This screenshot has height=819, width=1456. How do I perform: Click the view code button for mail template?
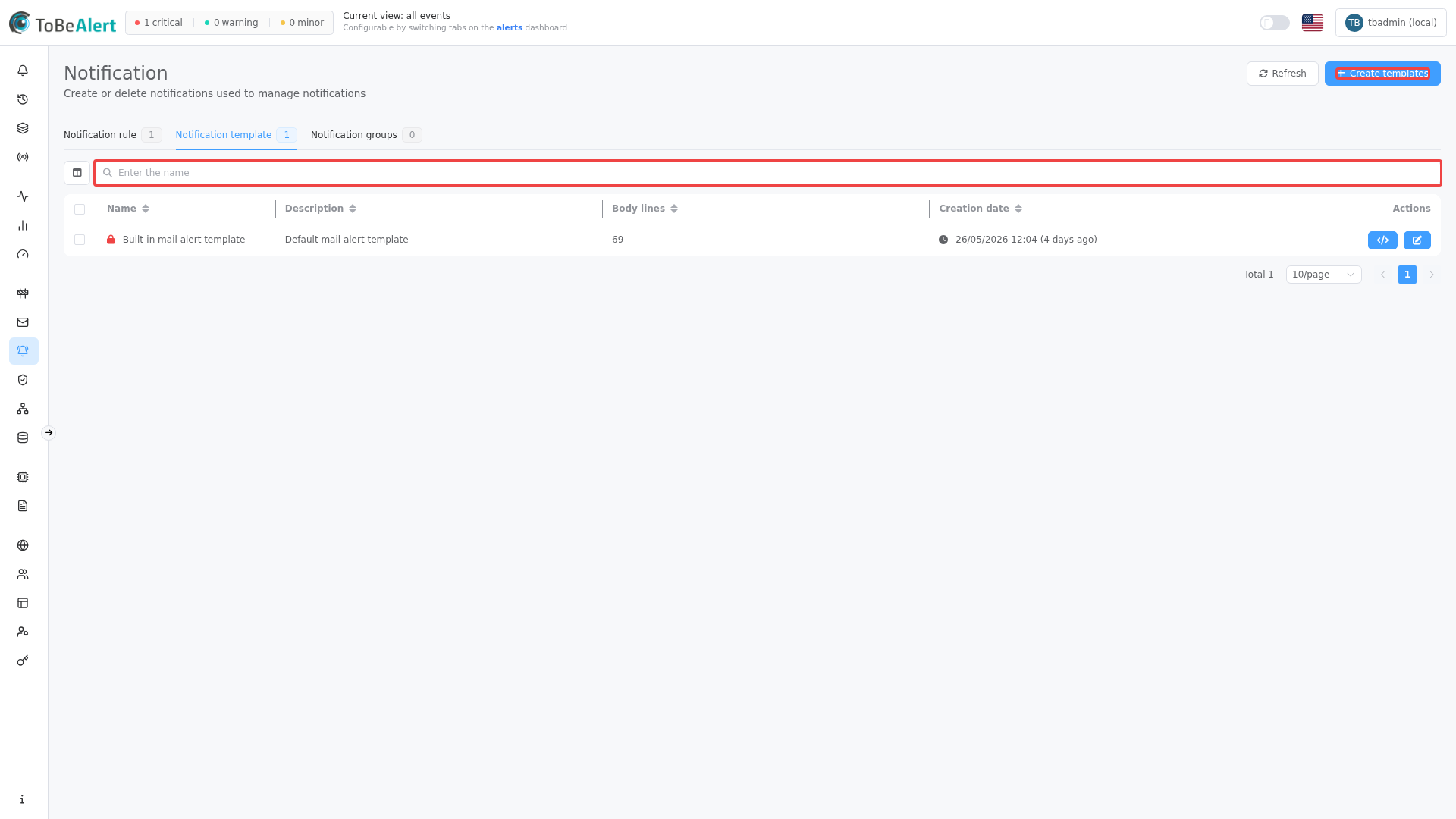coord(1382,240)
